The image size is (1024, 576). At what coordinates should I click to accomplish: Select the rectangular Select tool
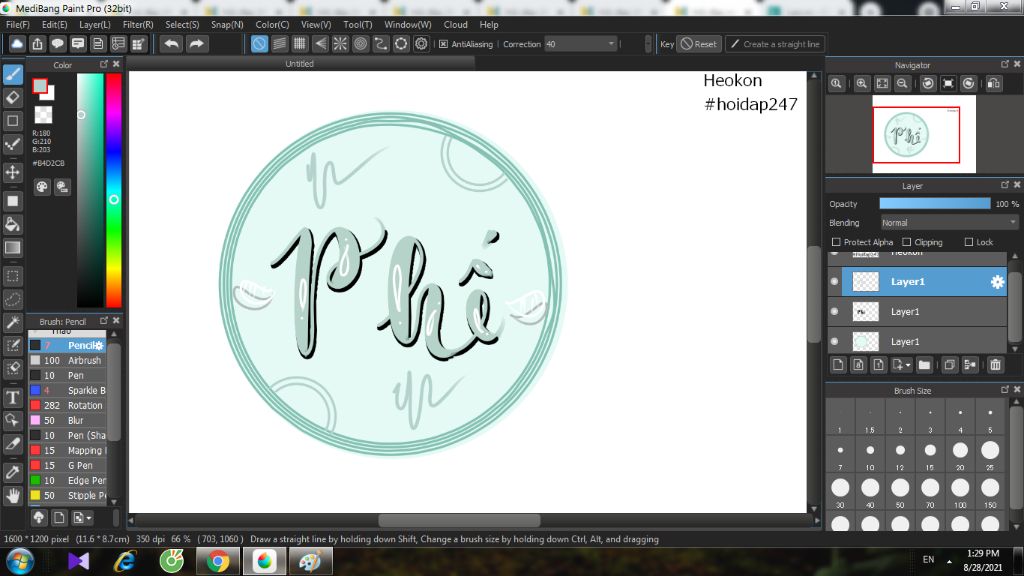[13, 276]
